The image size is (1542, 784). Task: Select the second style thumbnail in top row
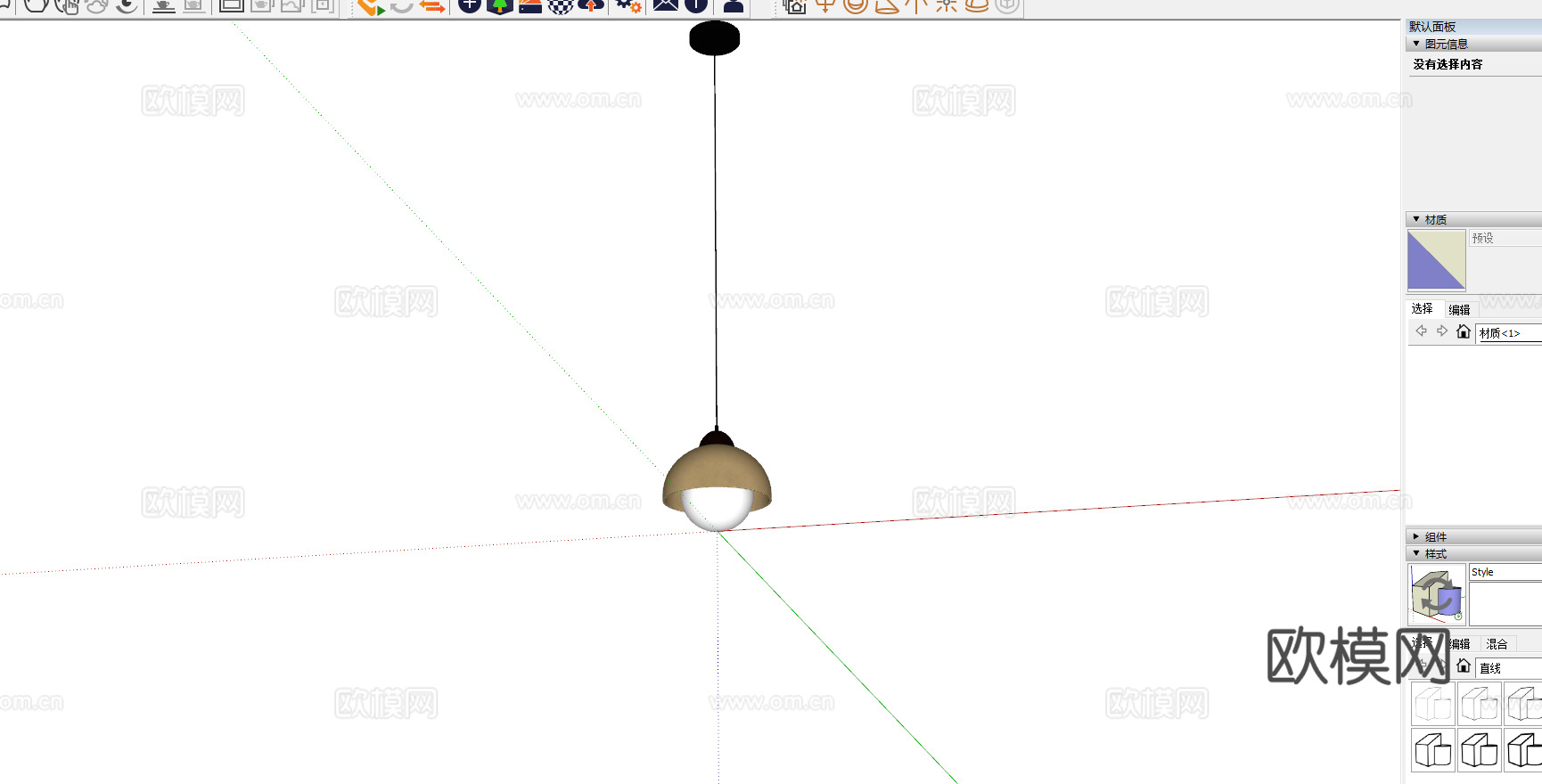[x=1480, y=704]
